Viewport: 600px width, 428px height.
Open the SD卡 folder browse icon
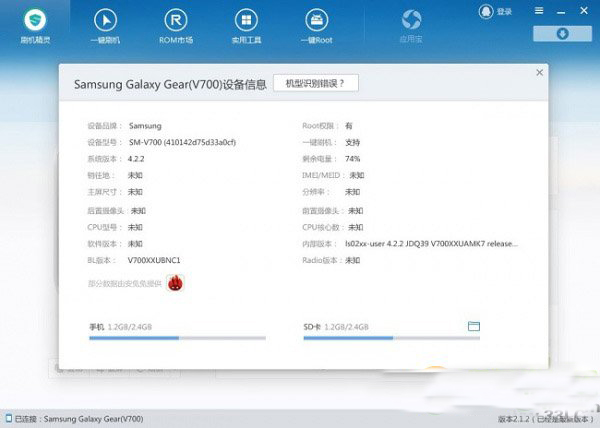(474, 326)
